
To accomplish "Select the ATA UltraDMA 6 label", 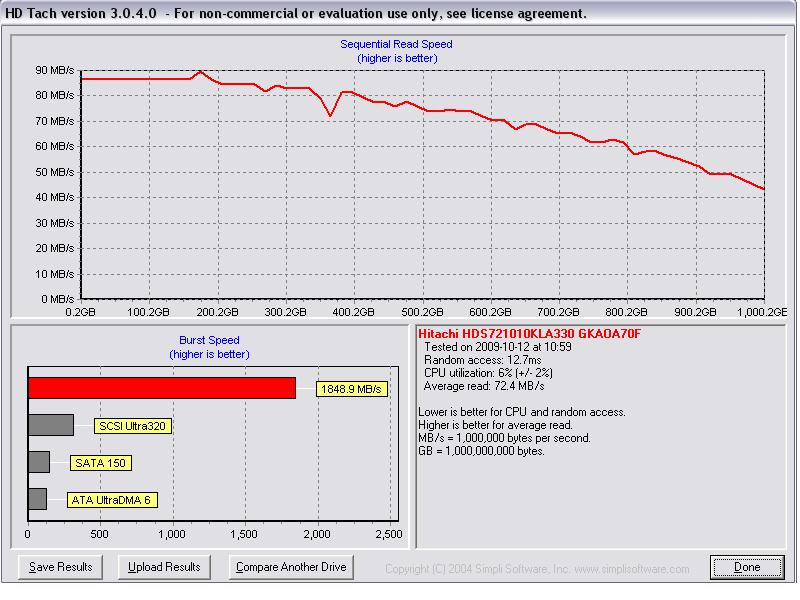I will click(x=112, y=500).
